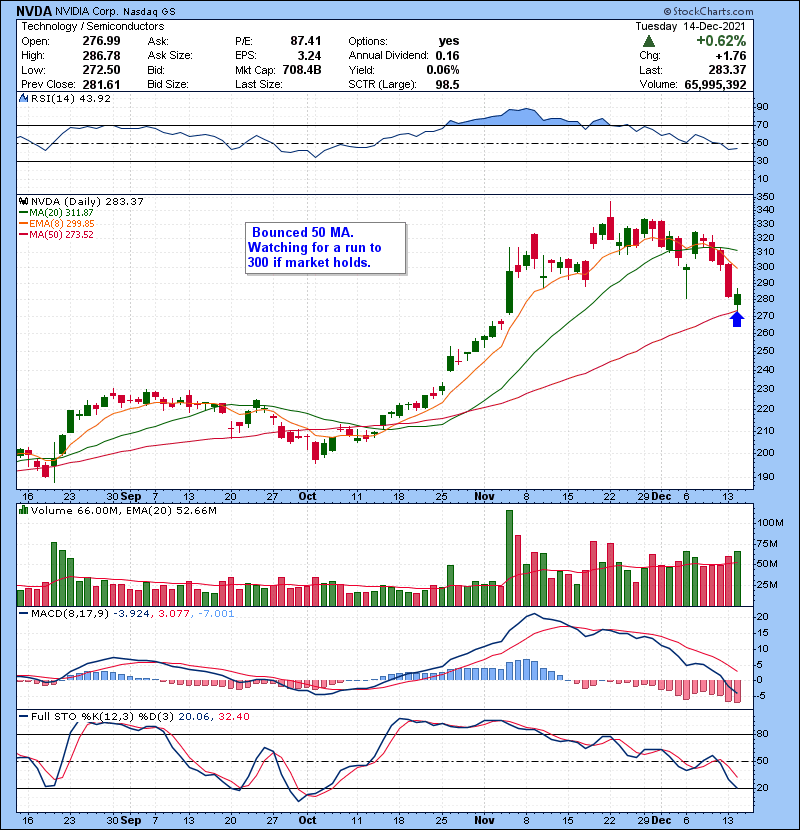Click the tallest green volume bar in November
800x830 pixels.
coord(509,558)
